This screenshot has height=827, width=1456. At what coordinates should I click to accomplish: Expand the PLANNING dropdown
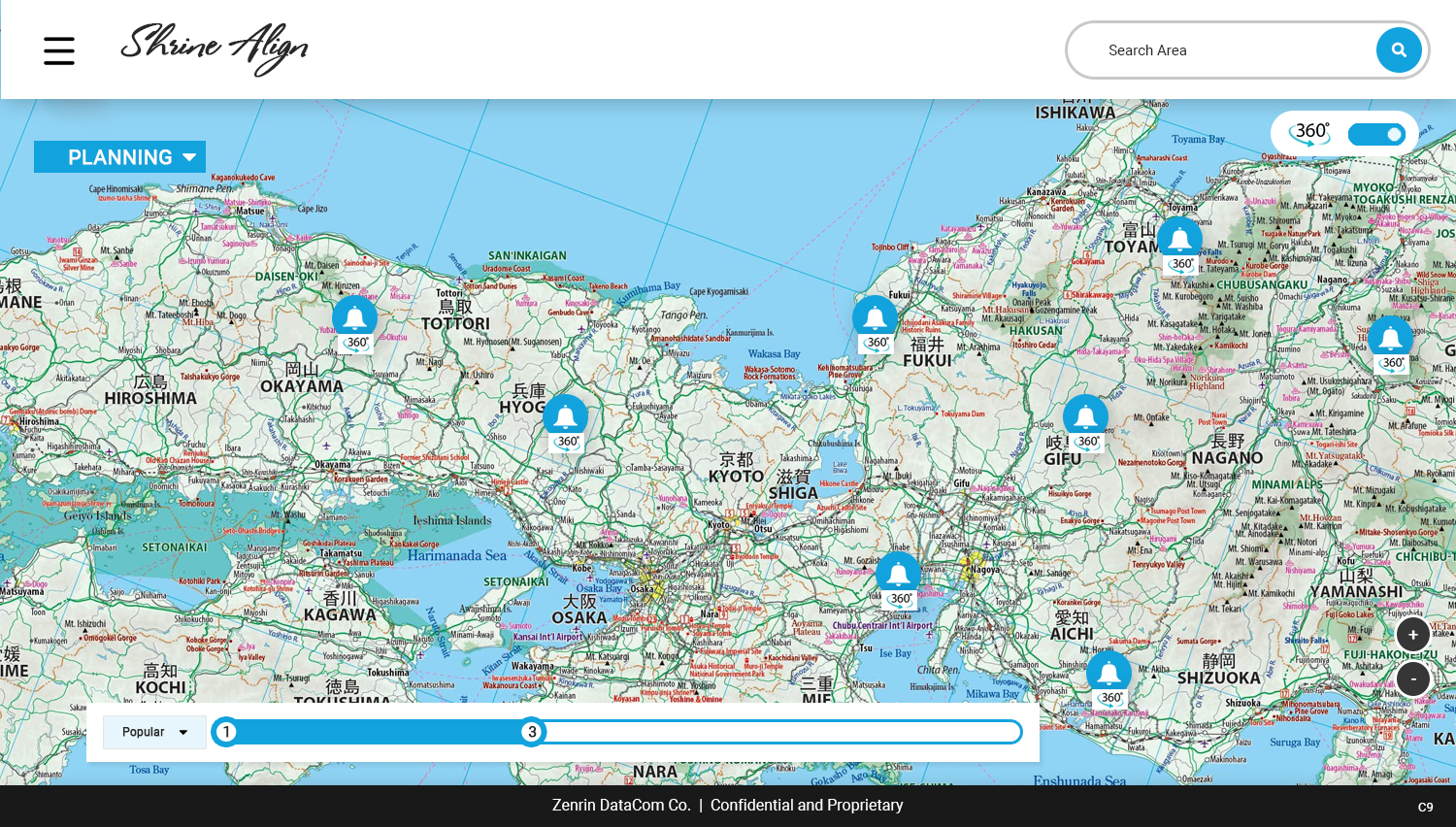coord(119,157)
